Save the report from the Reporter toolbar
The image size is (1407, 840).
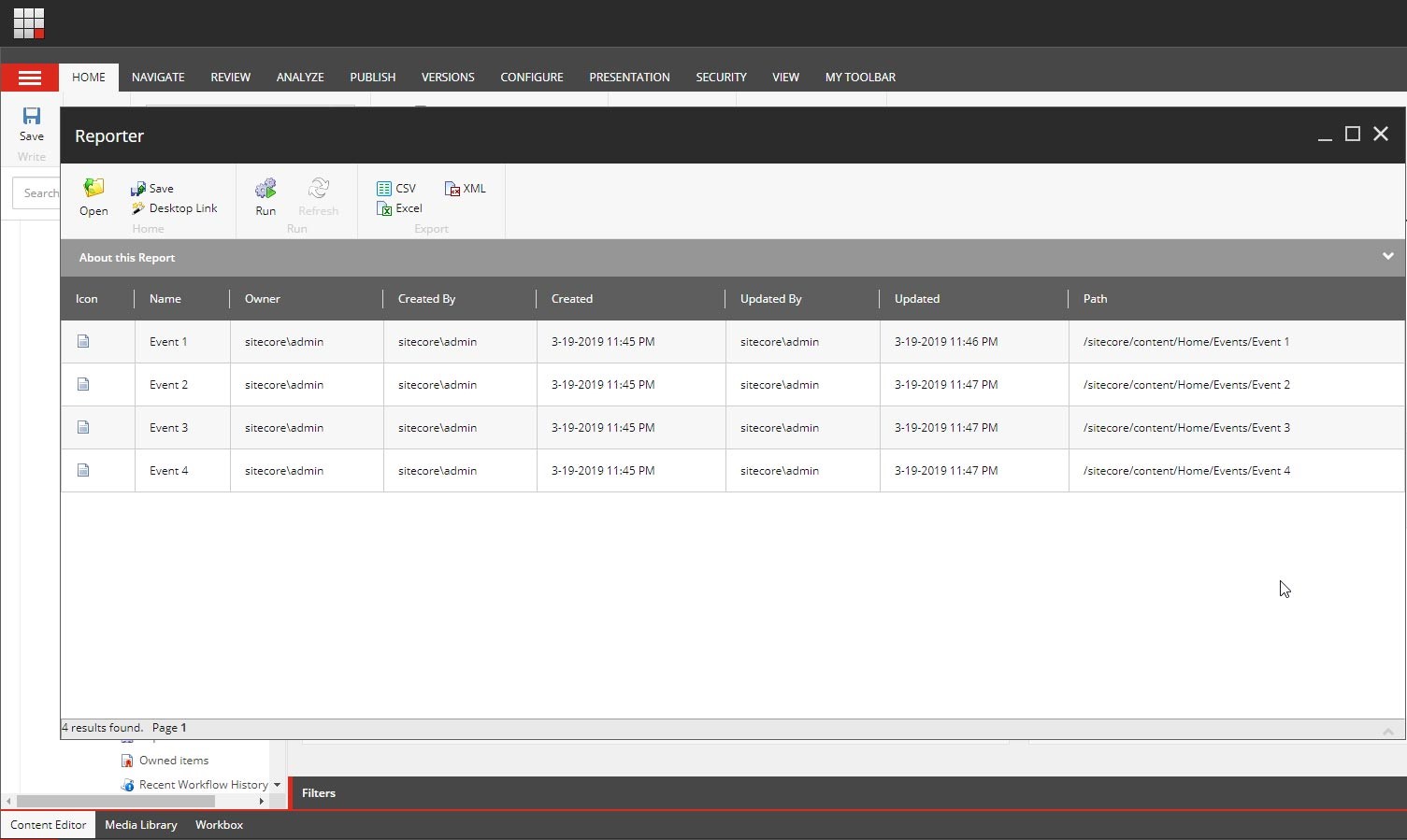point(152,188)
